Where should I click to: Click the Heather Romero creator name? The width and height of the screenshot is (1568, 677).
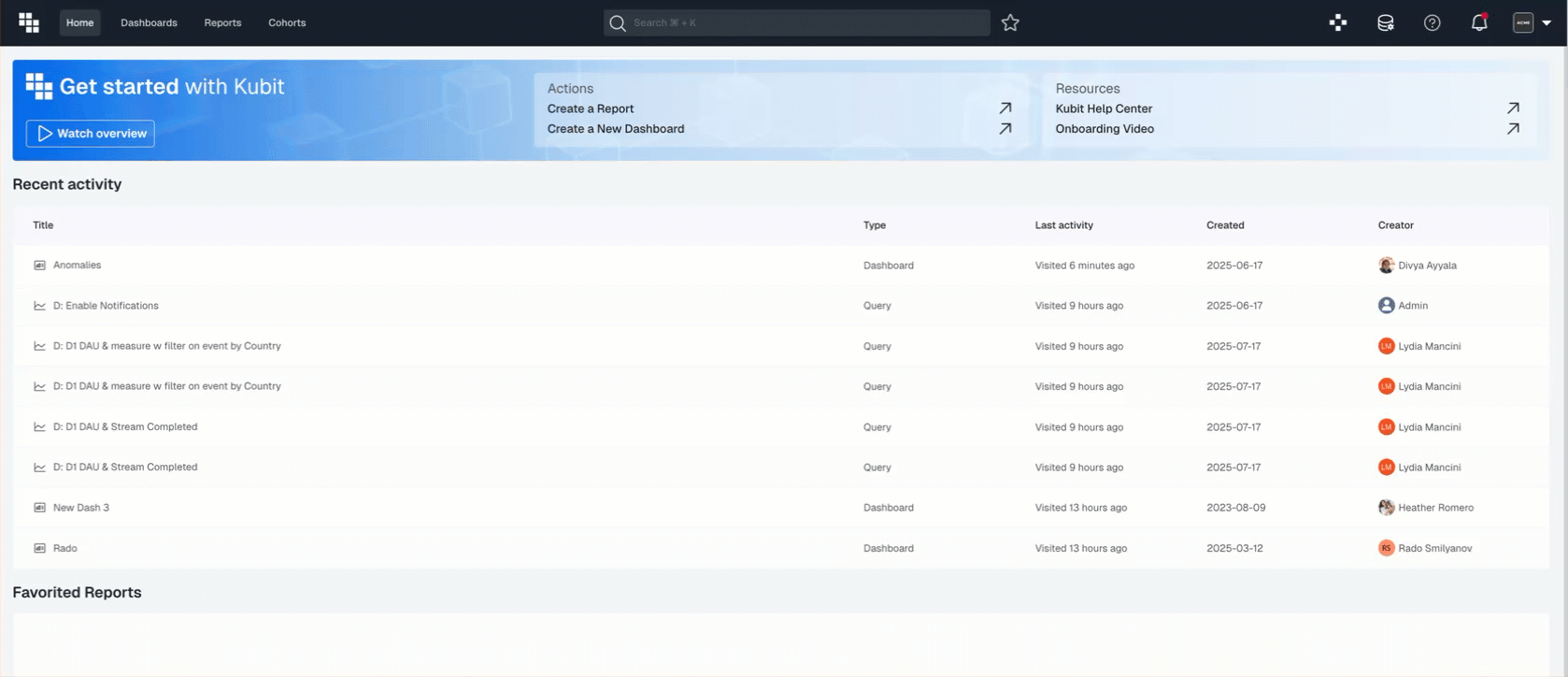click(x=1435, y=508)
